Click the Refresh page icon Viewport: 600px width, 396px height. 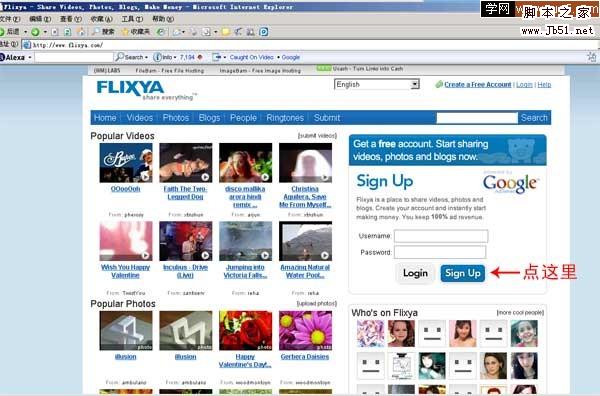[x=67, y=32]
